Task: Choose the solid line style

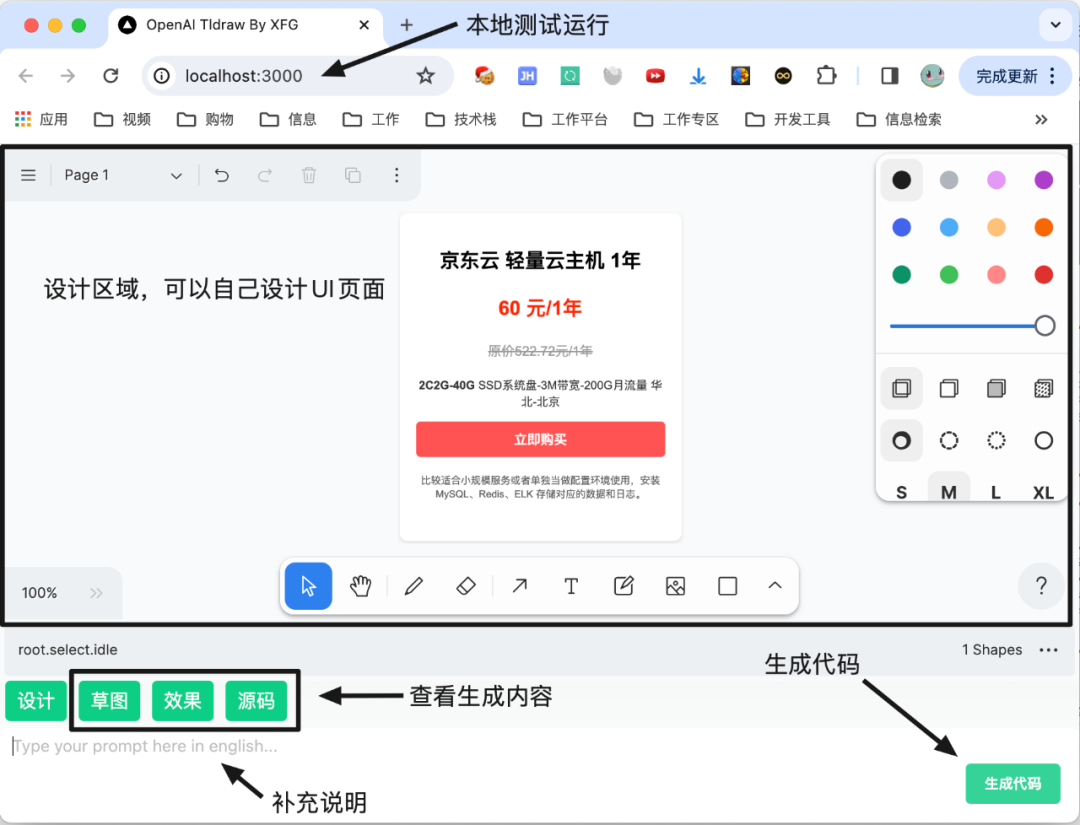Action: (1044, 440)
